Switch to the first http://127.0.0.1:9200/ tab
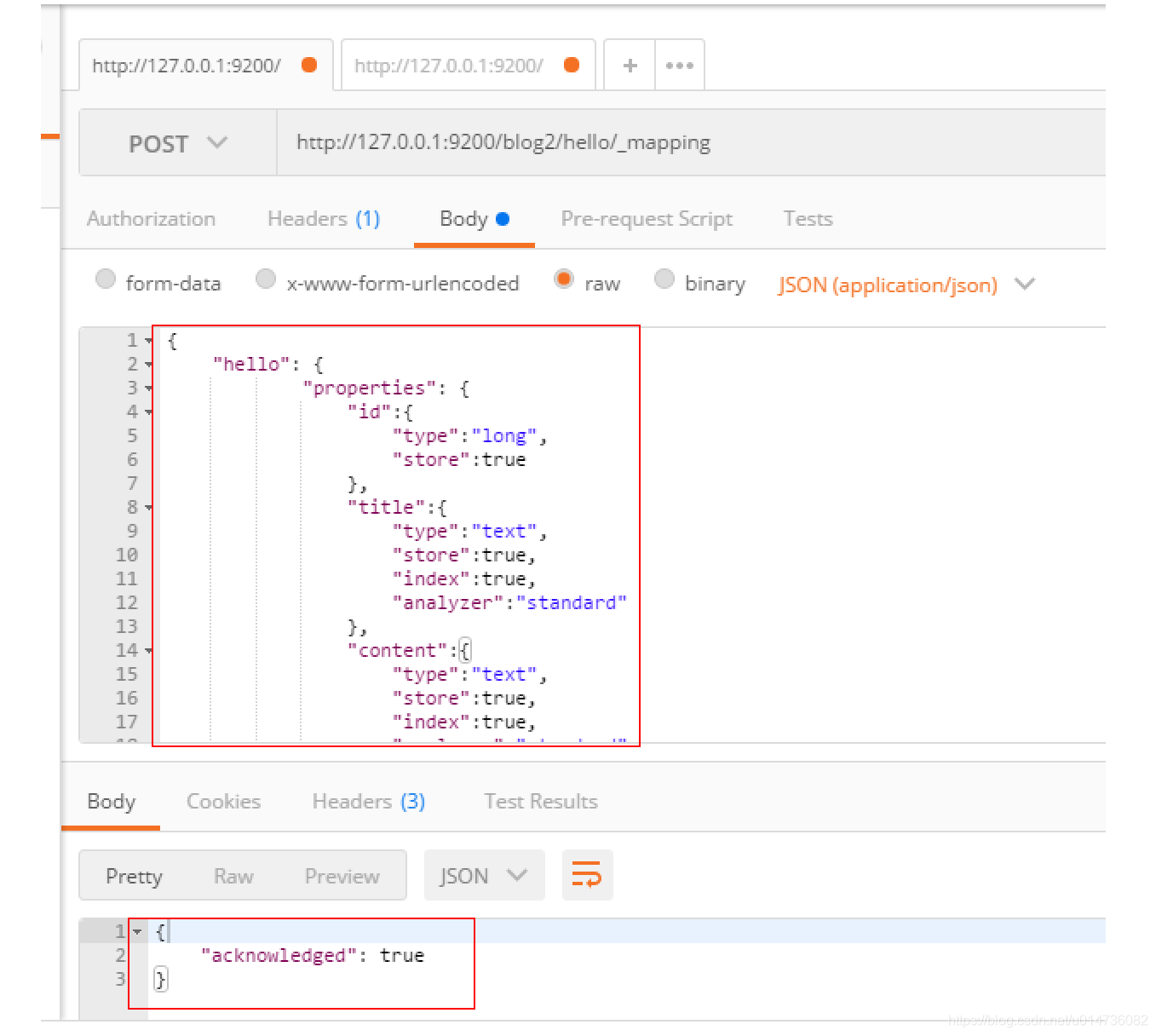The image size is (1156, 1036). [x=205, y=66]
